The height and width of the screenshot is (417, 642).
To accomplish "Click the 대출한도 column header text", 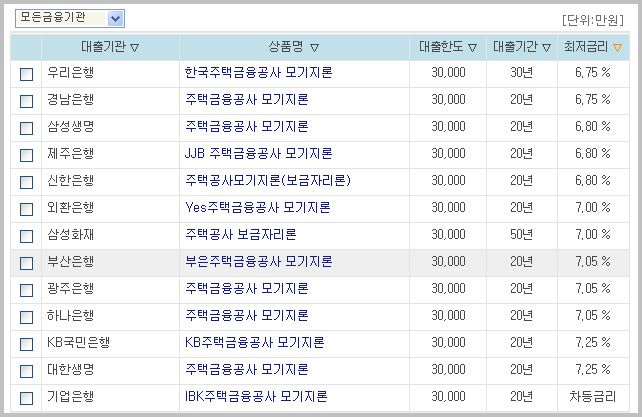I will tap(441, 47).
